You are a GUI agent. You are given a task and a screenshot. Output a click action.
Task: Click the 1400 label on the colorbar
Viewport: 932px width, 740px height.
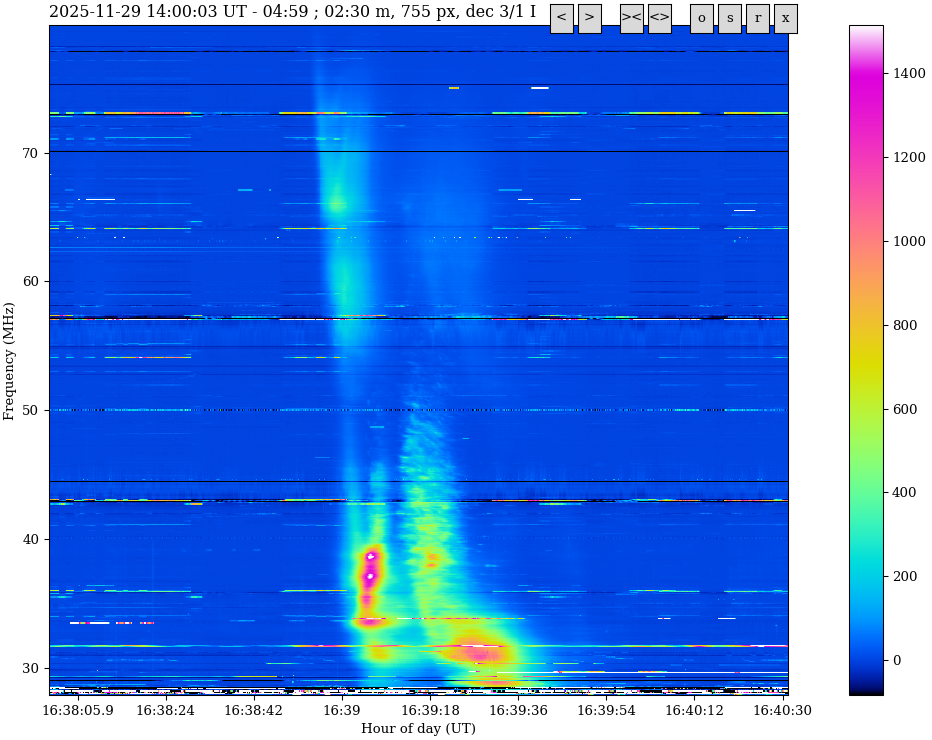point(909,73)
